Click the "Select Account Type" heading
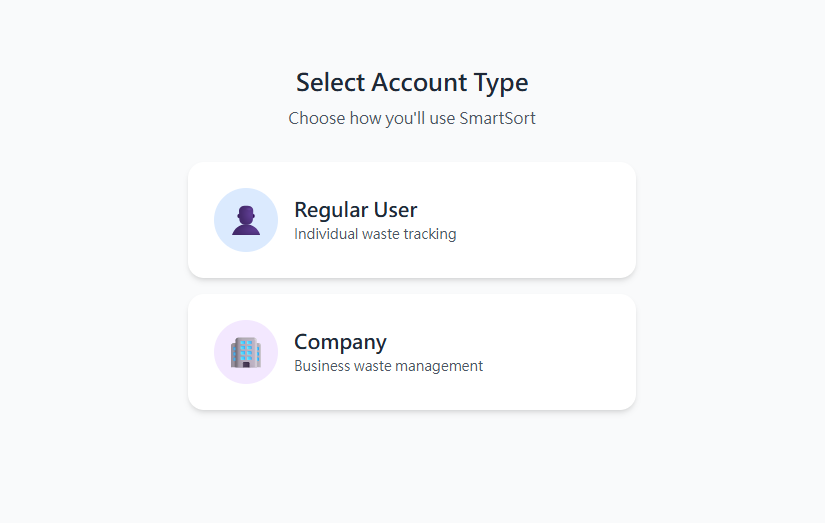This screenshot has height=523, width=825. click(x=412, y=82)
